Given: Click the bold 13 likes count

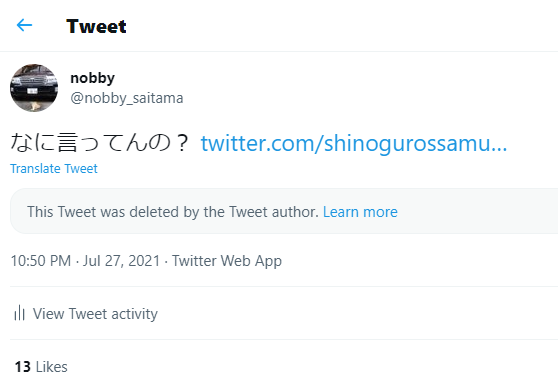Looking at the screenshot, I should point(22,367).
